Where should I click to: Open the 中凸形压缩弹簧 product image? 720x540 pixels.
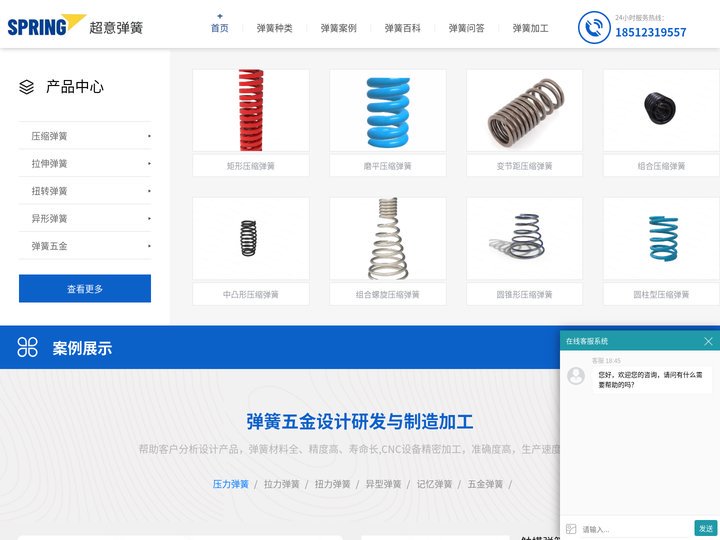point(251,239)
